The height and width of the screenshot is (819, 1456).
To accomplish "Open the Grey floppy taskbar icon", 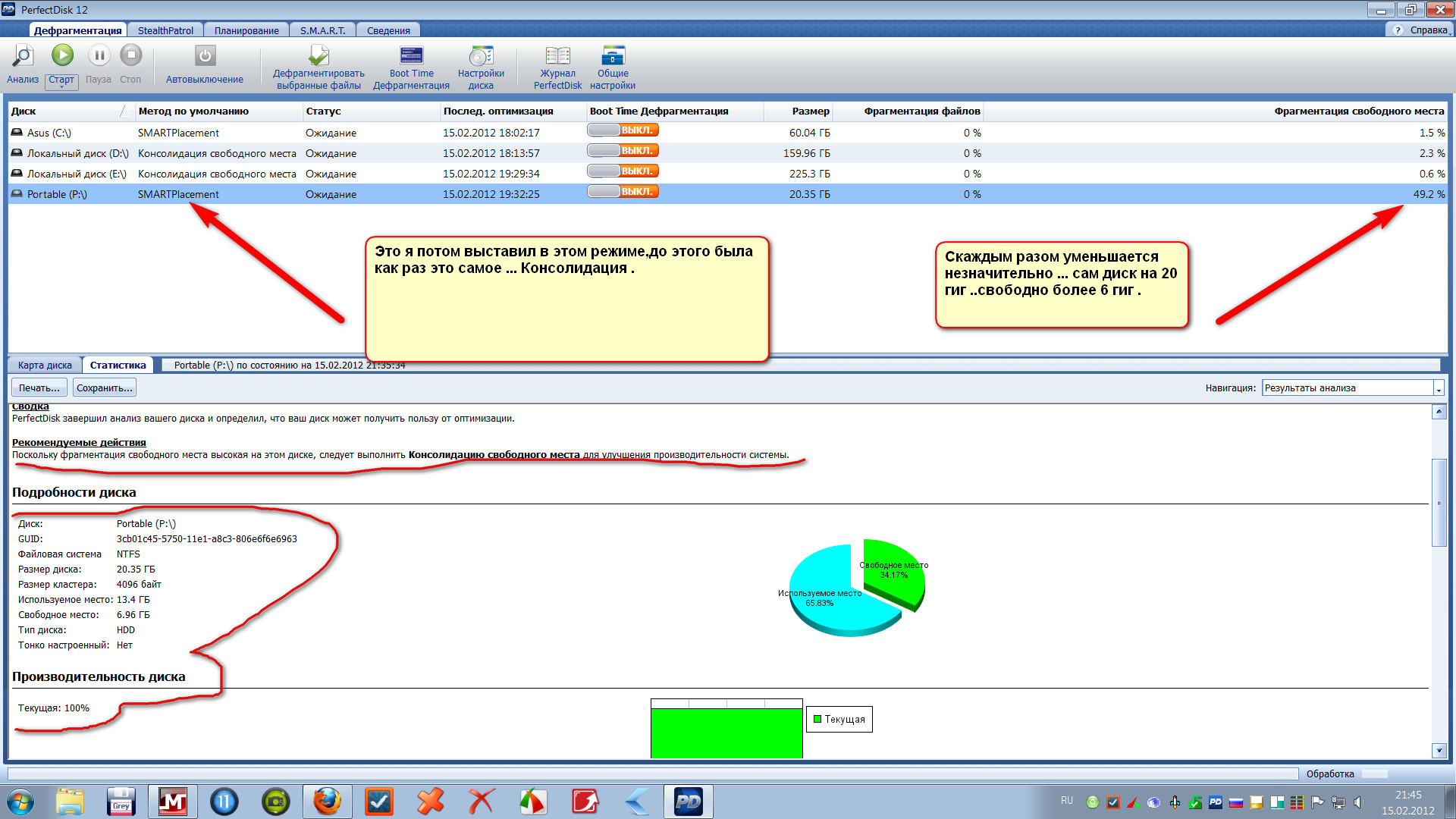I will tap(121, 802).
